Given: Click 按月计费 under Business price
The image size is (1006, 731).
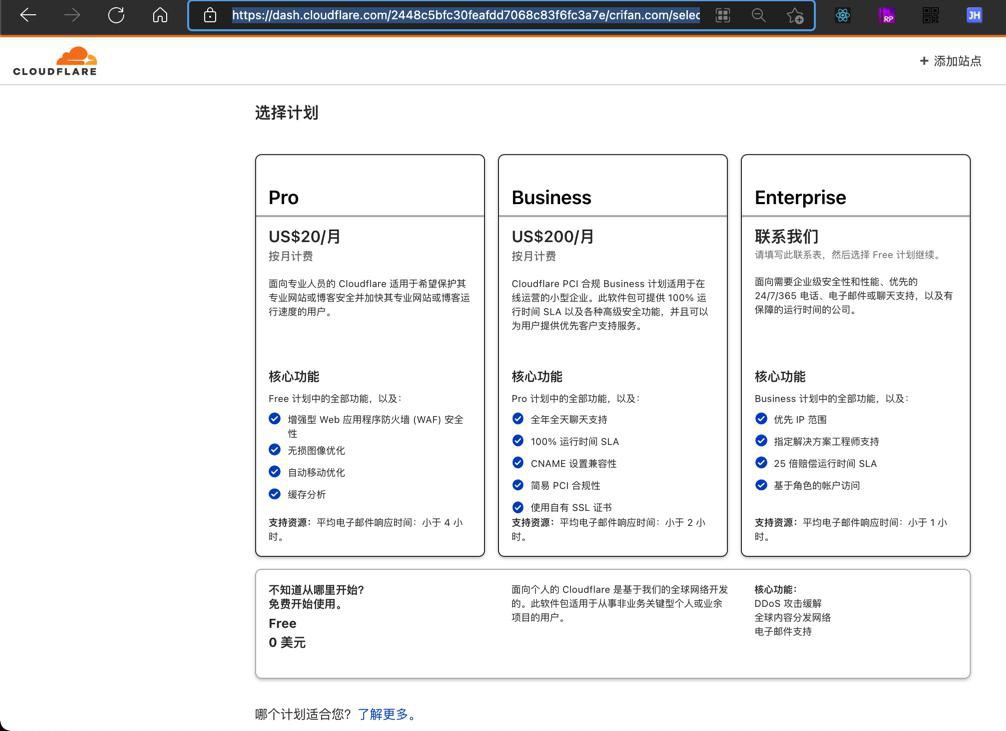Looking at the screenshot, I should (534, 256).
